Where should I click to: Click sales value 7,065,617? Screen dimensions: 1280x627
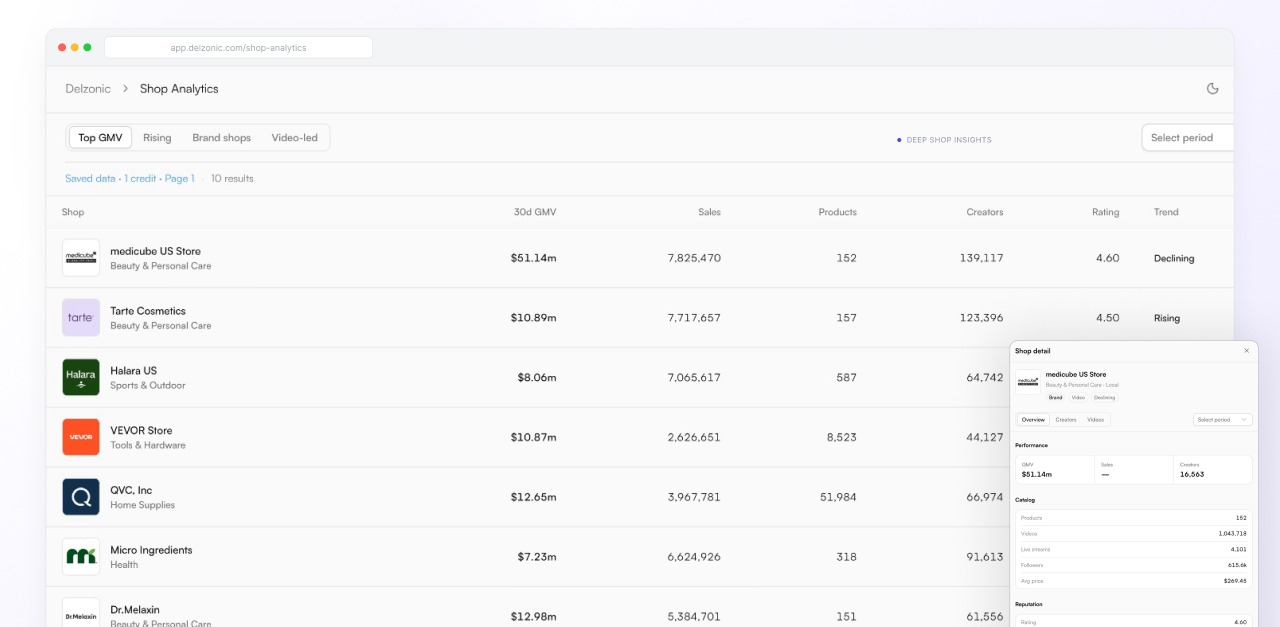(x=694, y=378)
